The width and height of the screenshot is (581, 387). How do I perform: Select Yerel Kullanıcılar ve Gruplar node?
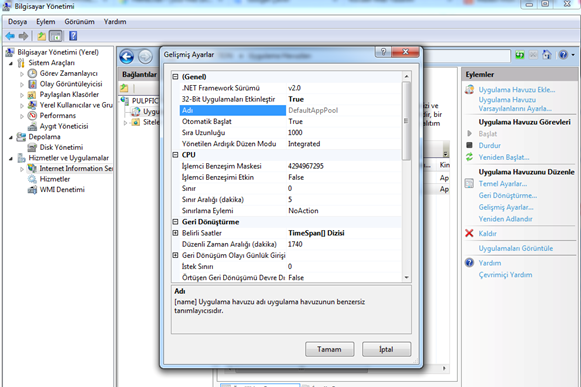[x=76, y=105]
